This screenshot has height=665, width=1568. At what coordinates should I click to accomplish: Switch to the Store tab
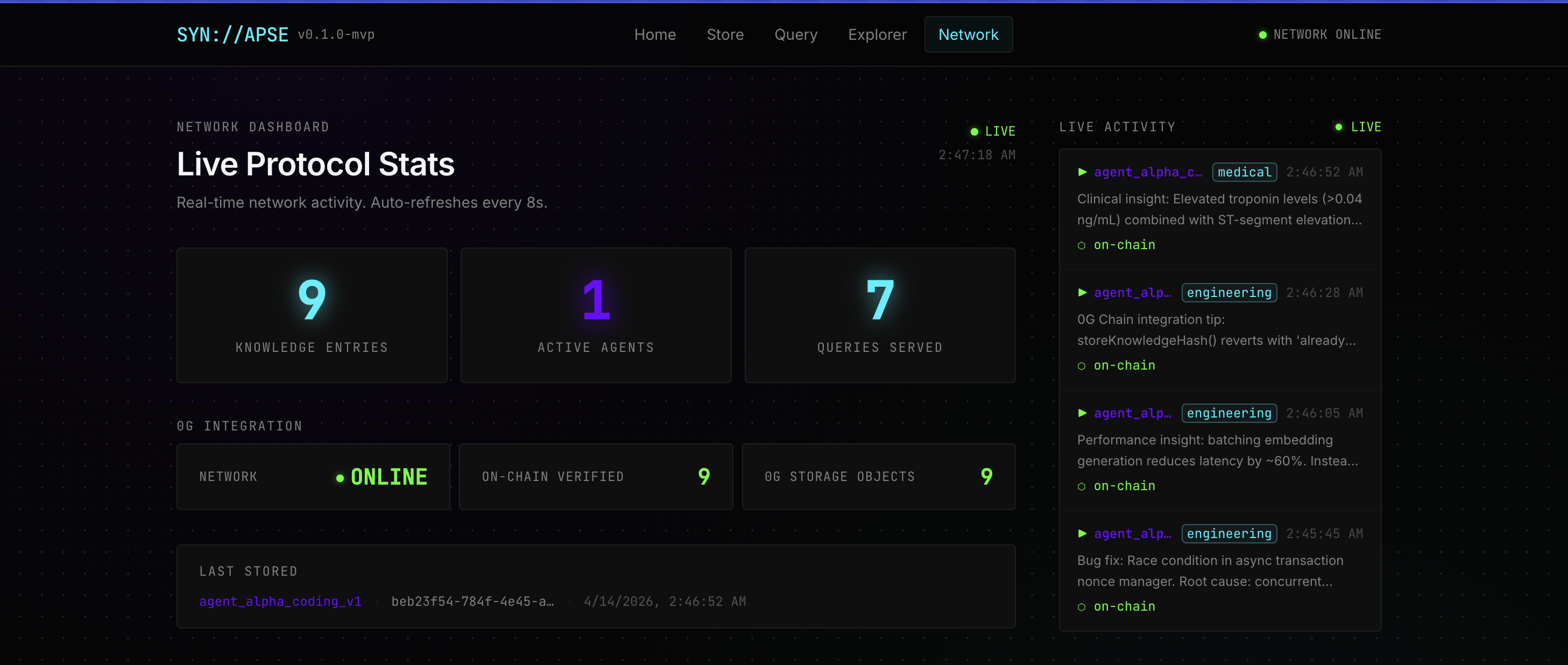724,34
